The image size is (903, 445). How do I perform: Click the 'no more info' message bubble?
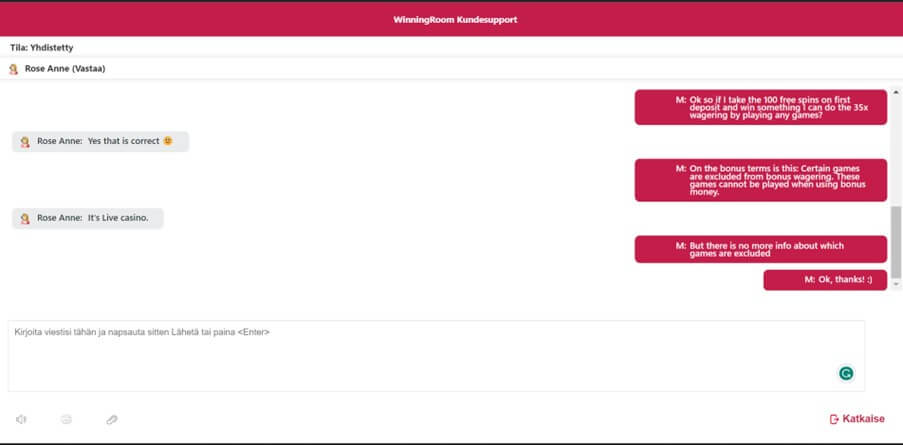760,249
